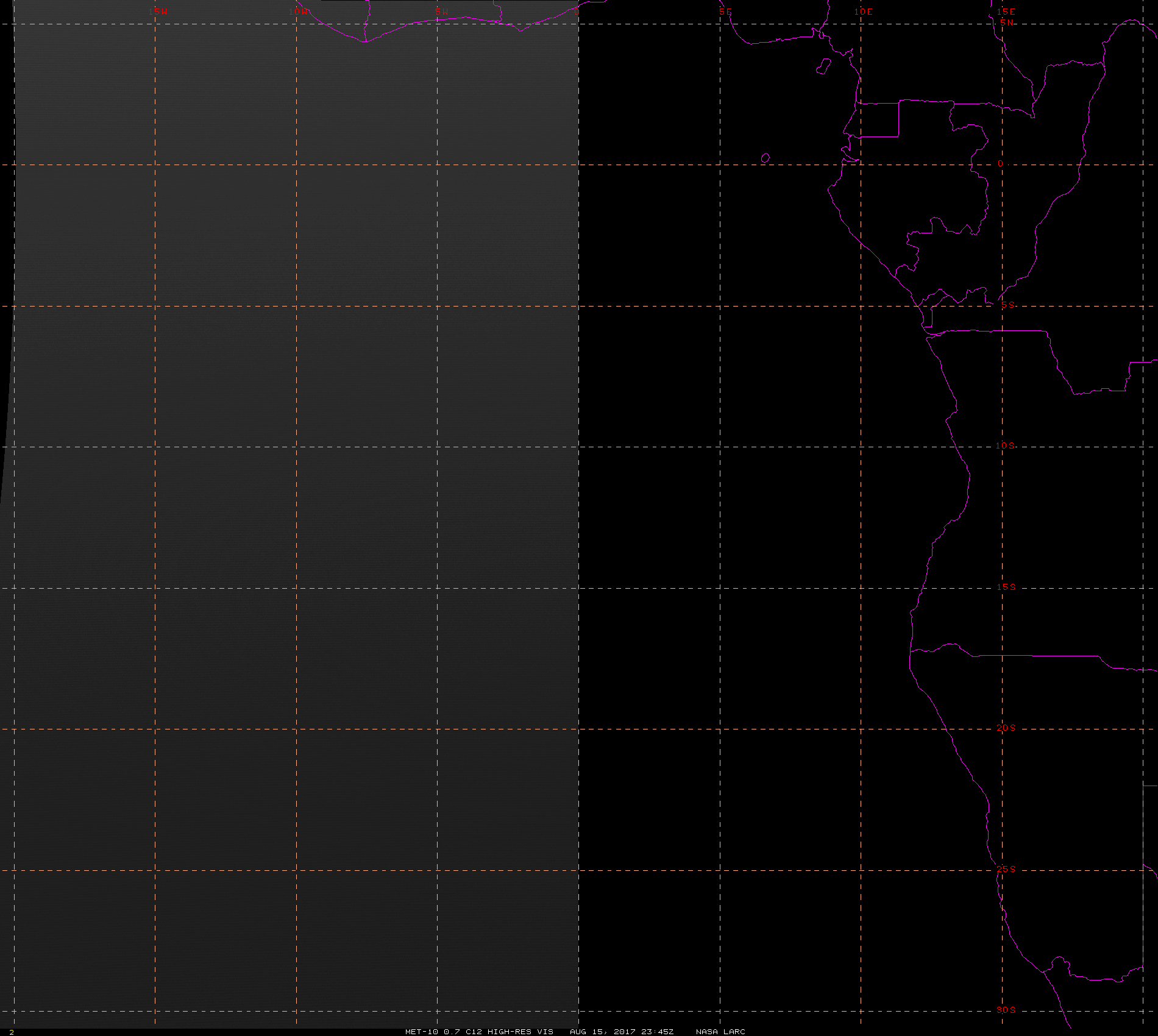Click the 'MET-10 0.7 C12 HIGH-RES VIS' caption
The height and width of the screenshot is (1036, 1158).
[479, 1031]
